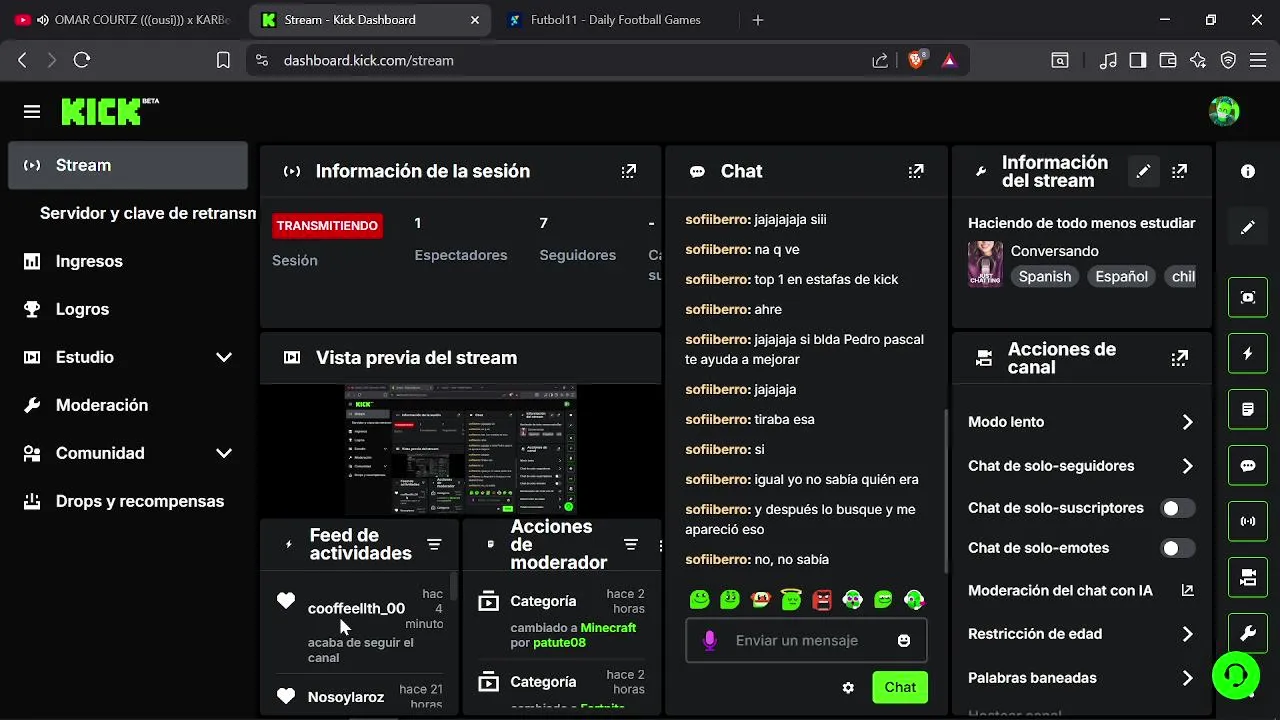Click the green Chat send button

click(900, 687)
